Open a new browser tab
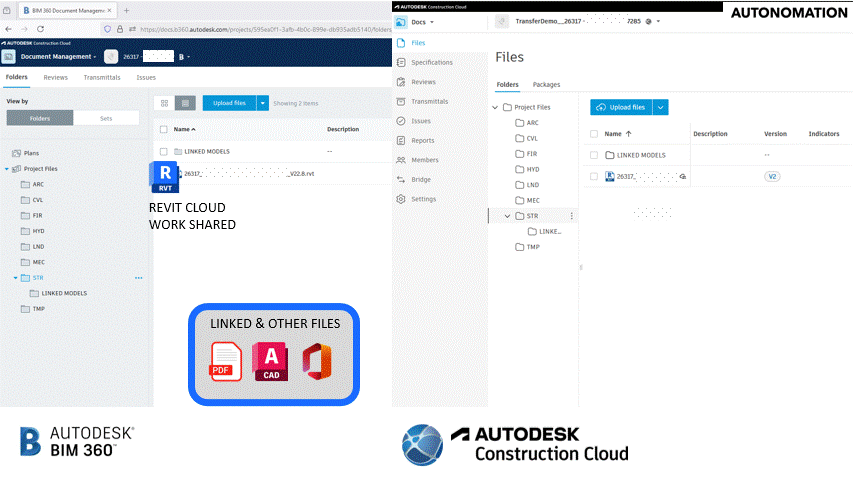 pos(126,10)
